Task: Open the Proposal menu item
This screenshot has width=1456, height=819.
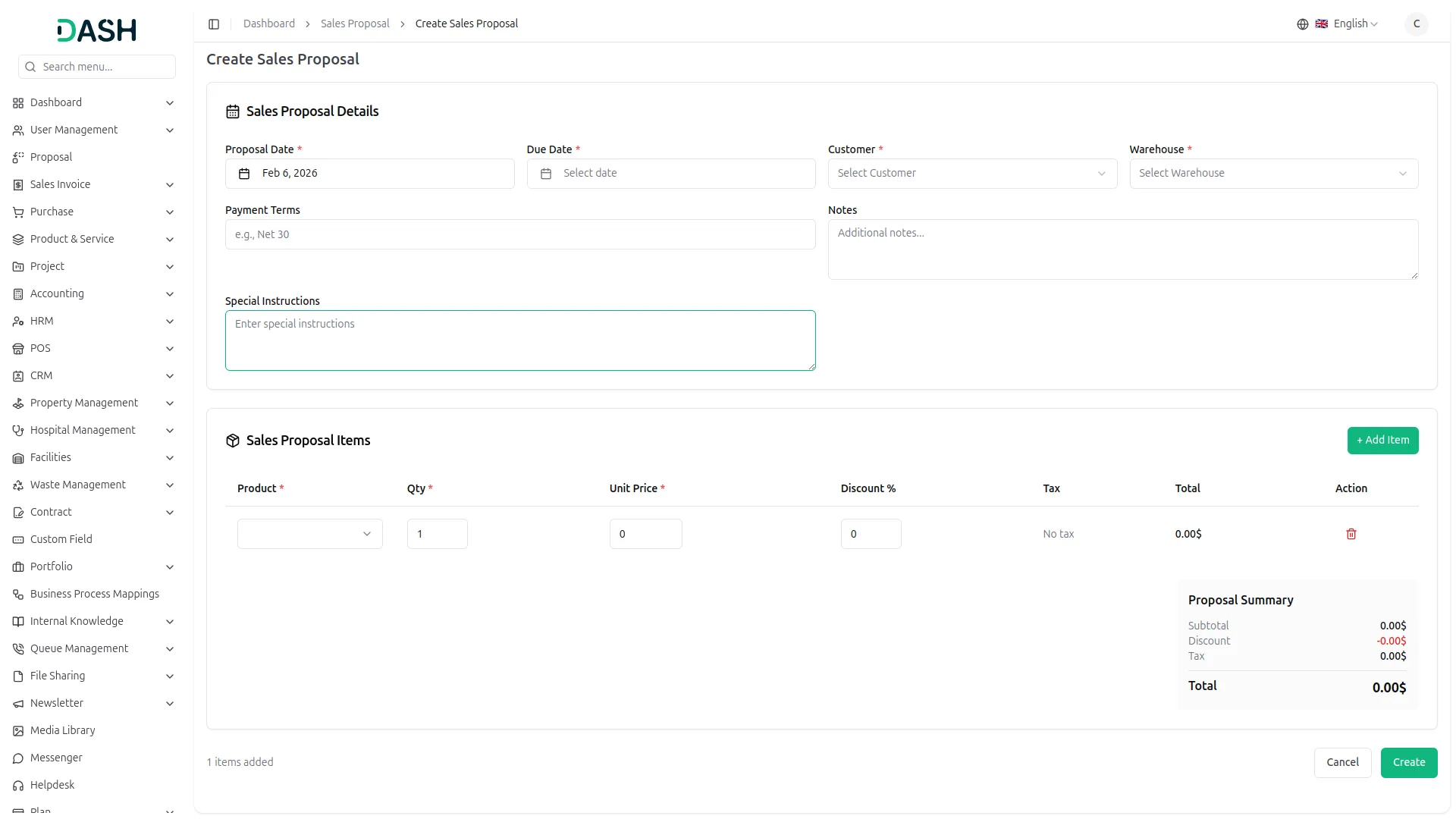Action: [51, 157]
